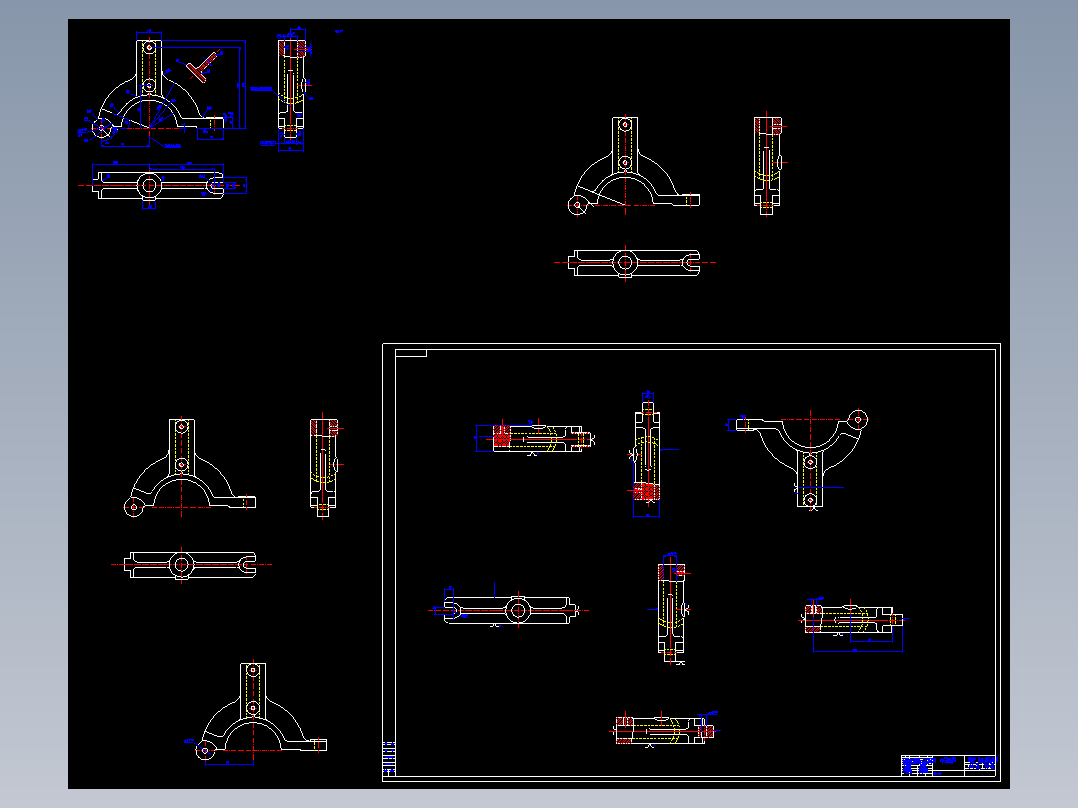Screen dimensions: 1078x808
Task: Select the upside-down bracket front view inside frame
Action: click(x=798, y=459)
